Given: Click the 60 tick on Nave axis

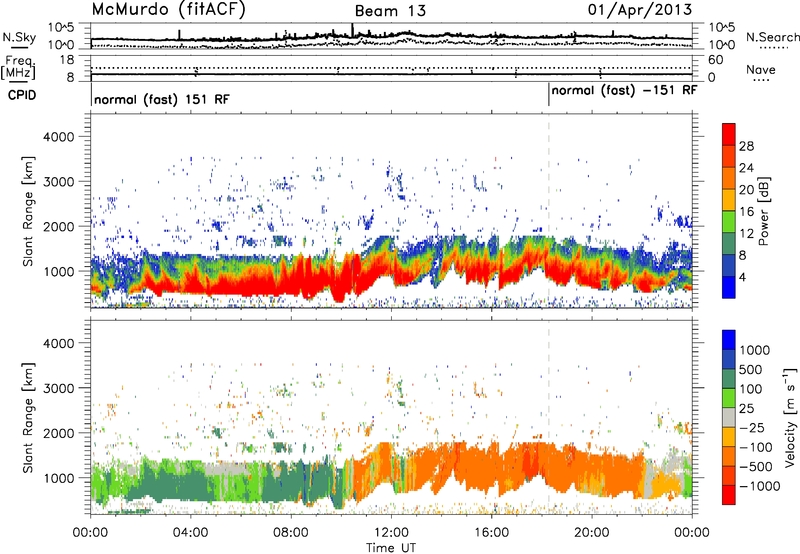Looking at the screenshot, I should [x=715, y=60].
